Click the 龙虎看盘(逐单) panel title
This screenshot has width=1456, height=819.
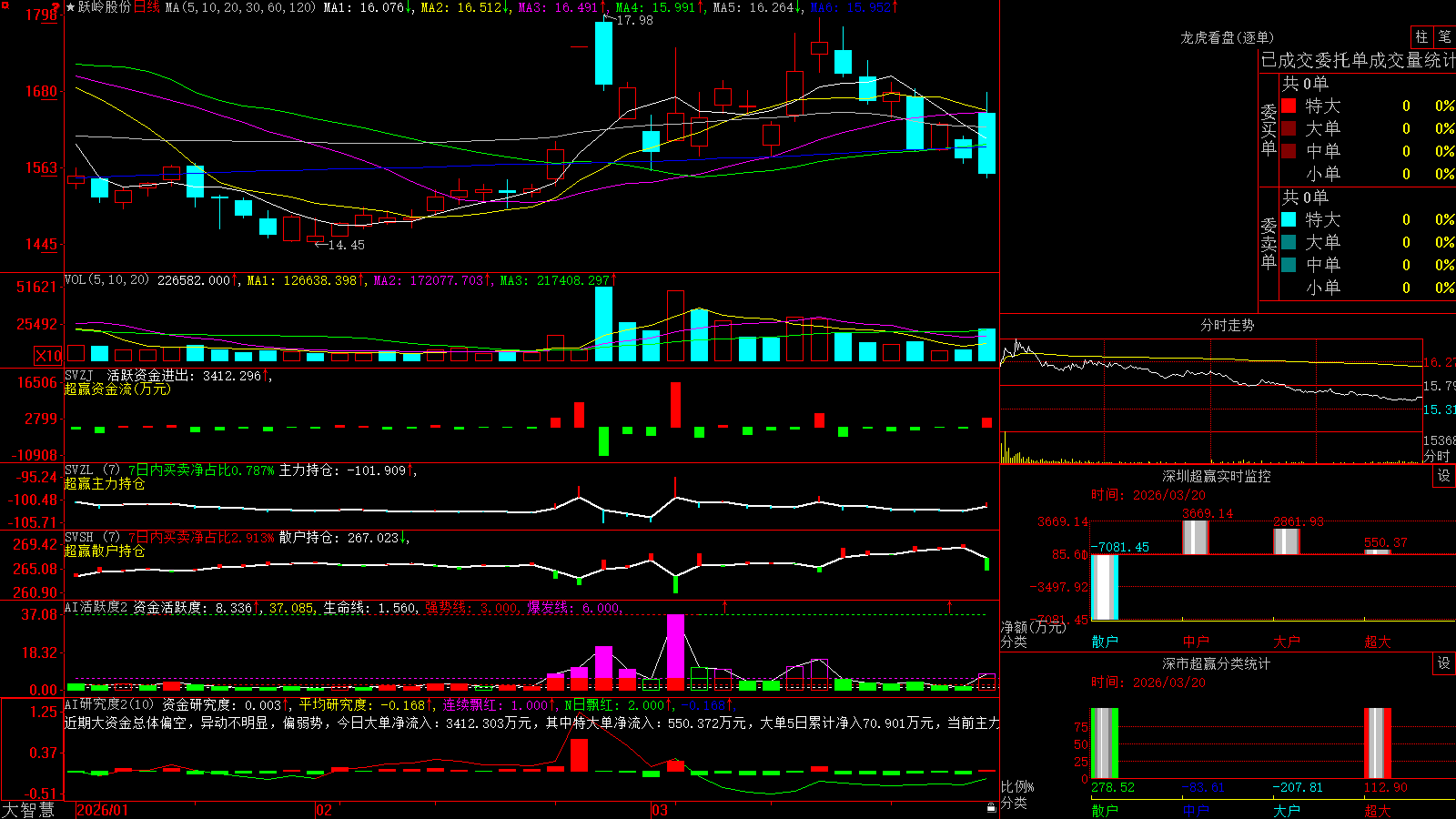(1227, 37)
